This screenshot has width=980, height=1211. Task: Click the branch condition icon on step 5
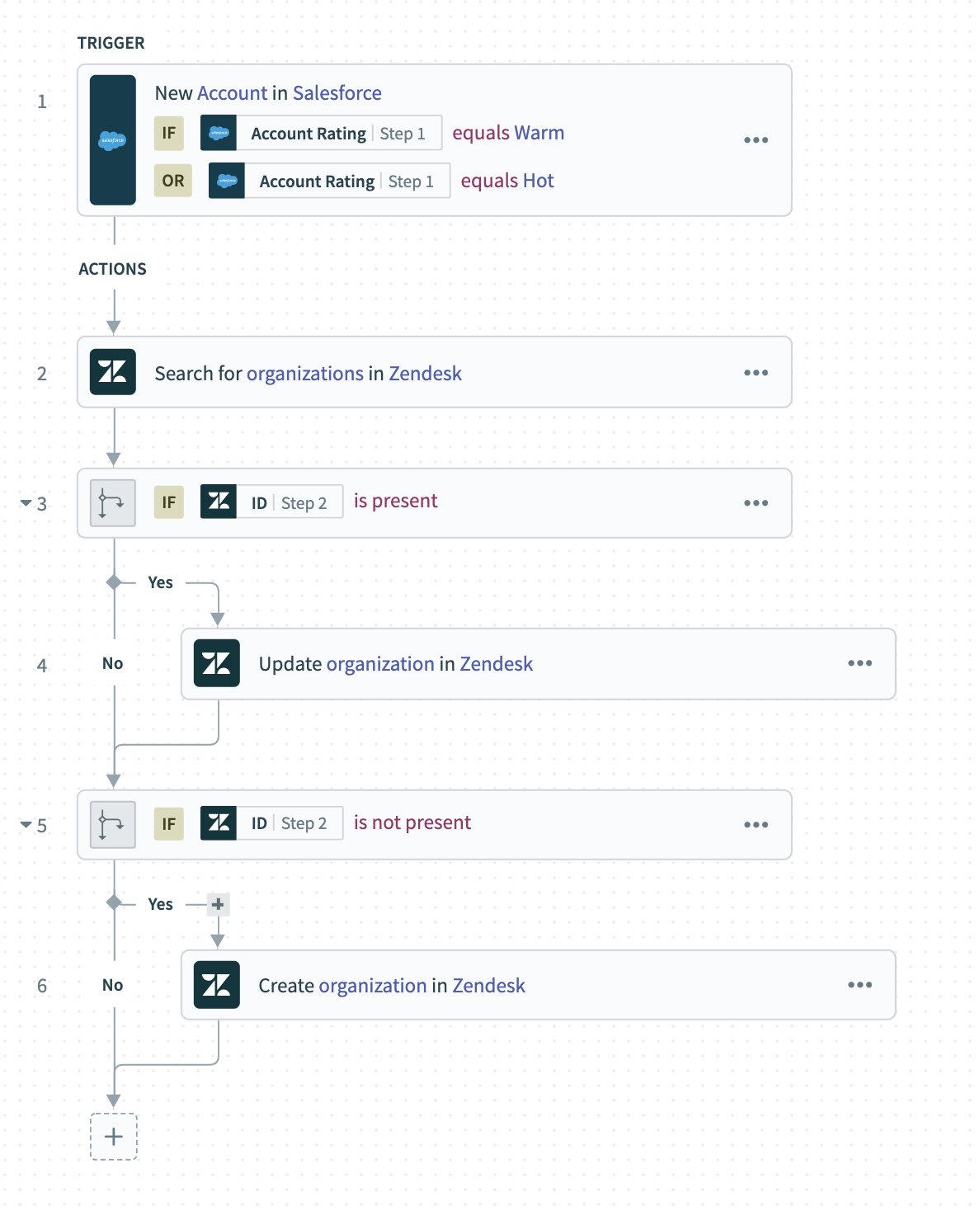tap(113, 825)
